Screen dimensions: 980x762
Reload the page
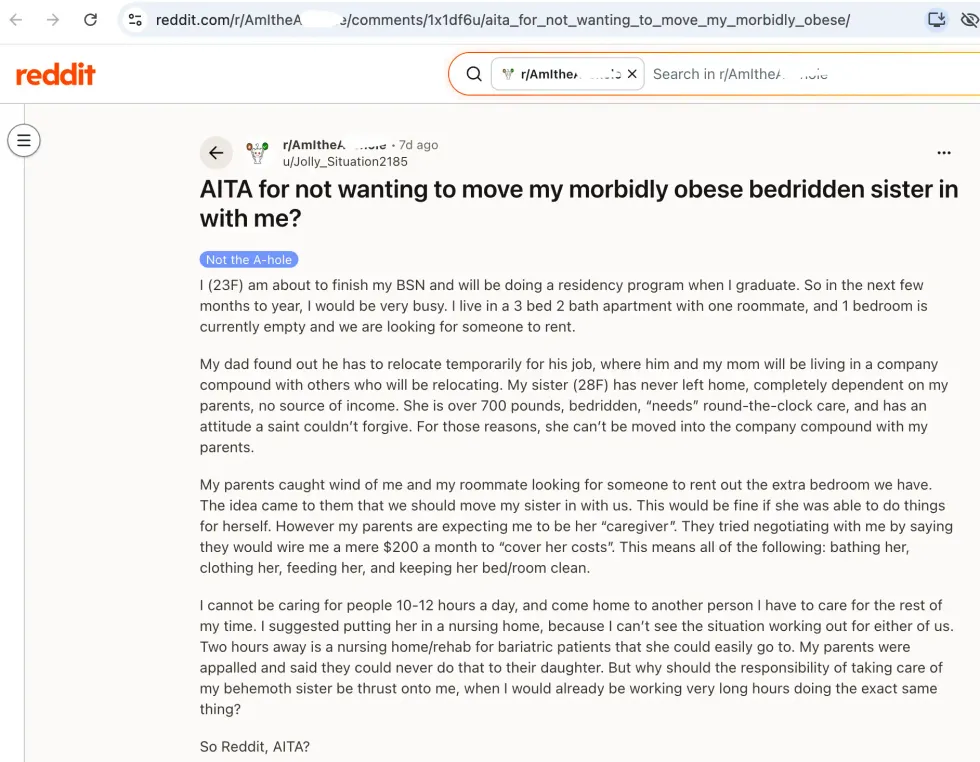(91, 20)
